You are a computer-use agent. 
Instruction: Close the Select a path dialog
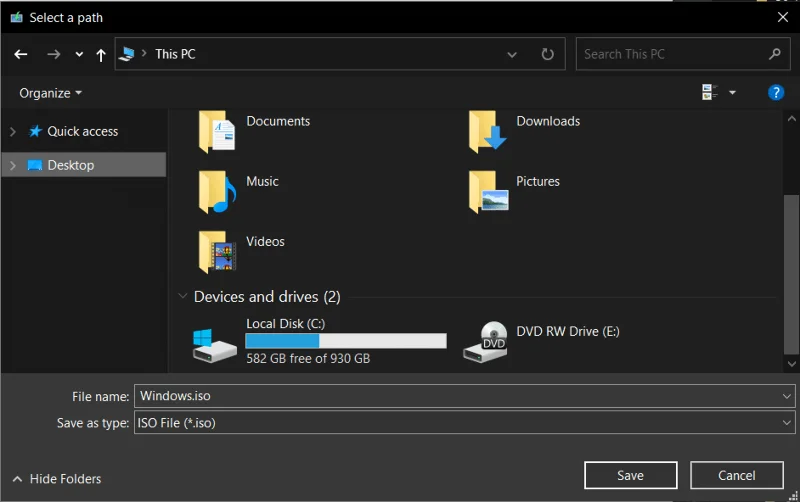pyautogui.click(x=783, y=17)
